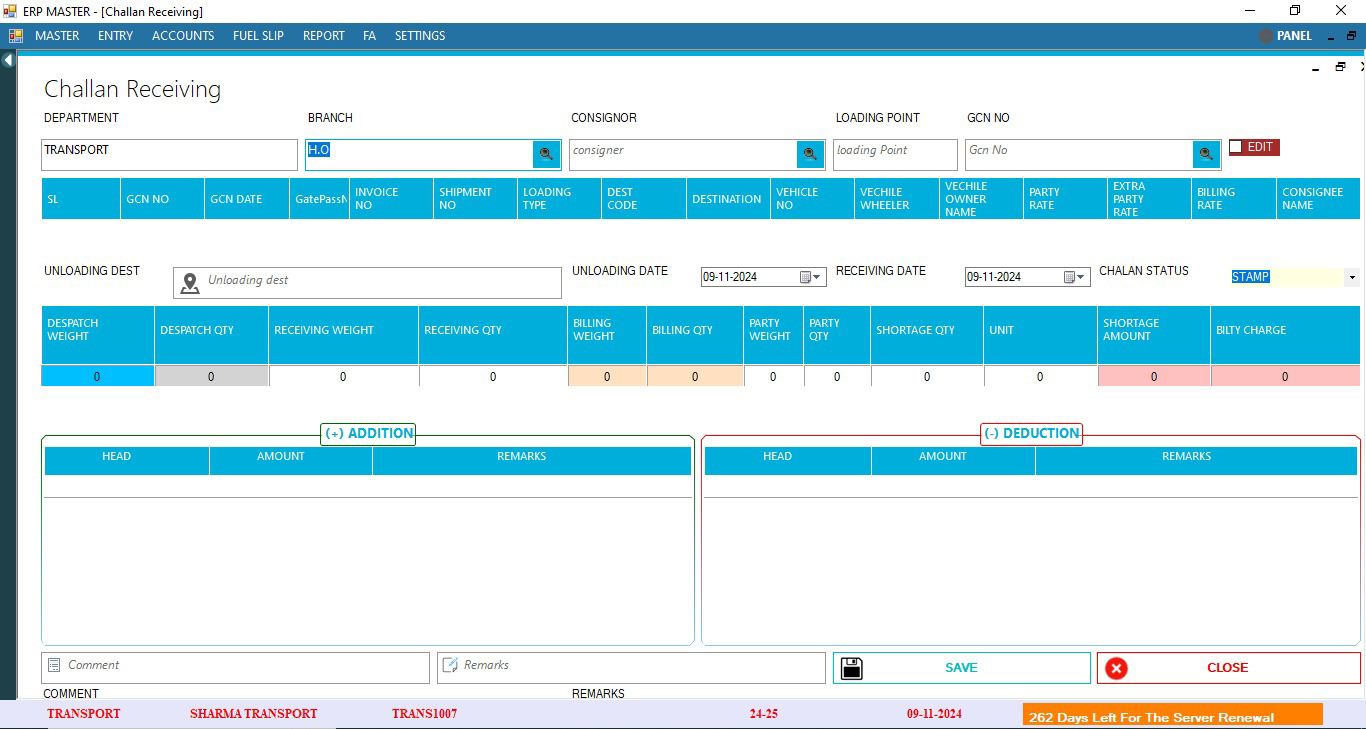
Task: Click the Receiving Qty value cell
Action: (x=493, y=377)
